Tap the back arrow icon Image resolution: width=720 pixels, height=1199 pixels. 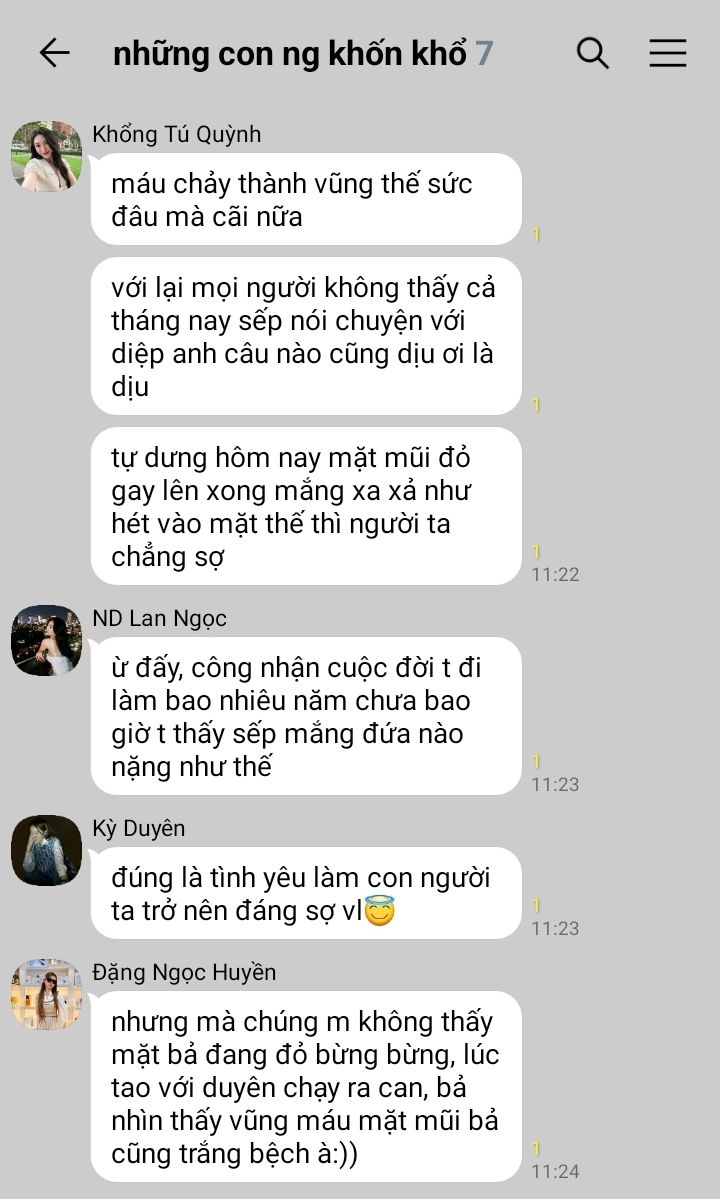(x=54, y=53)
